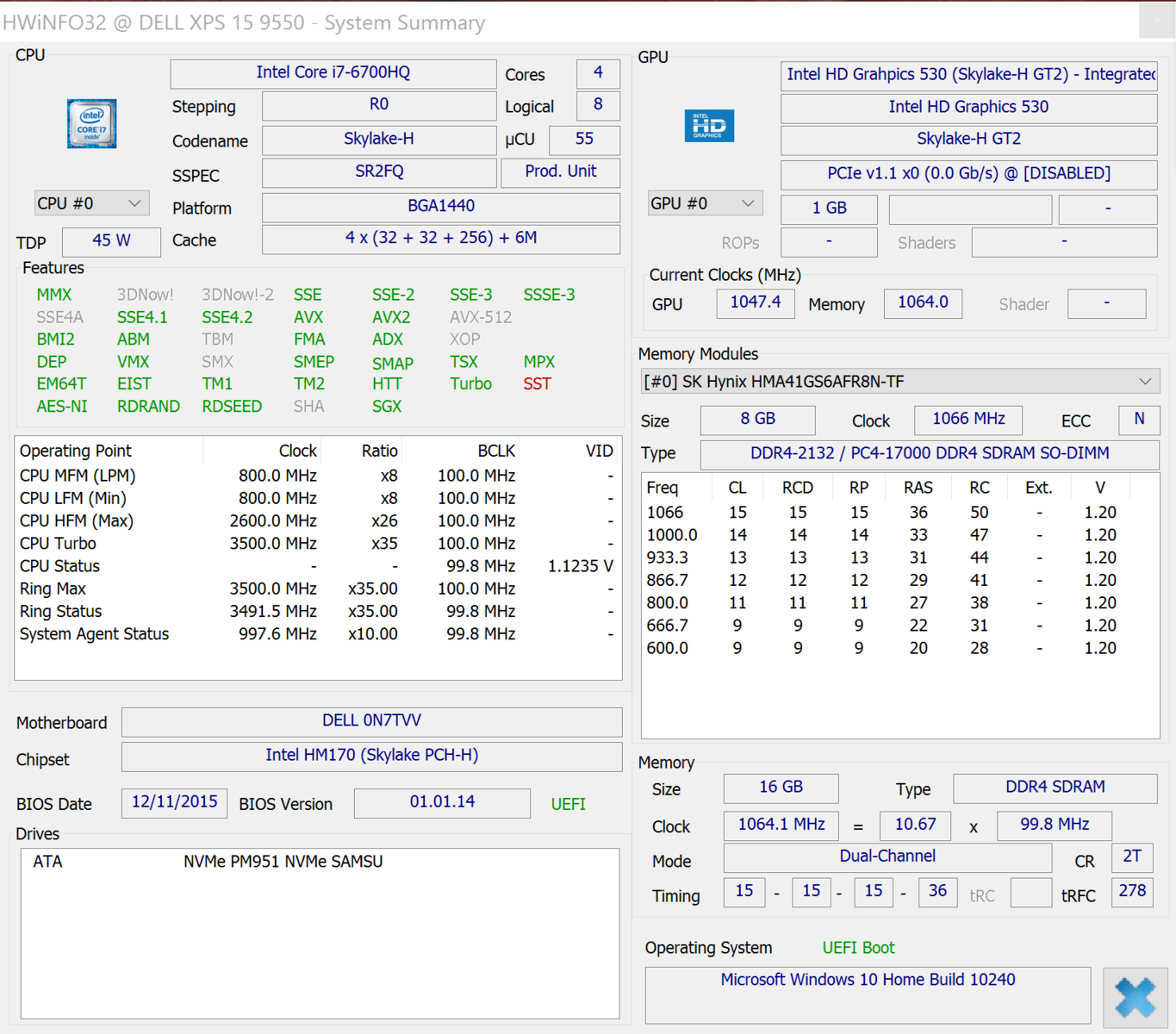The height and width of the screenshot is (1034, 1176).
Task: Click the red SST feature label
Action: coord(537,384)
